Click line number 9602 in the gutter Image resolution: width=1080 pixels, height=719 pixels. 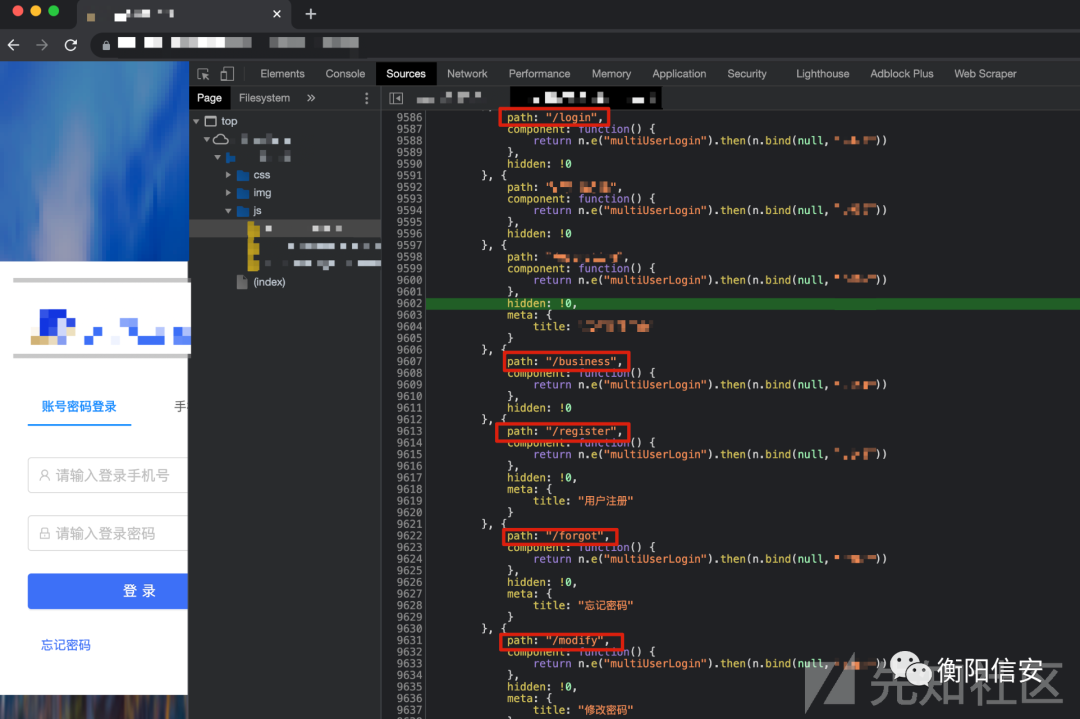click(x=409, y=304)
